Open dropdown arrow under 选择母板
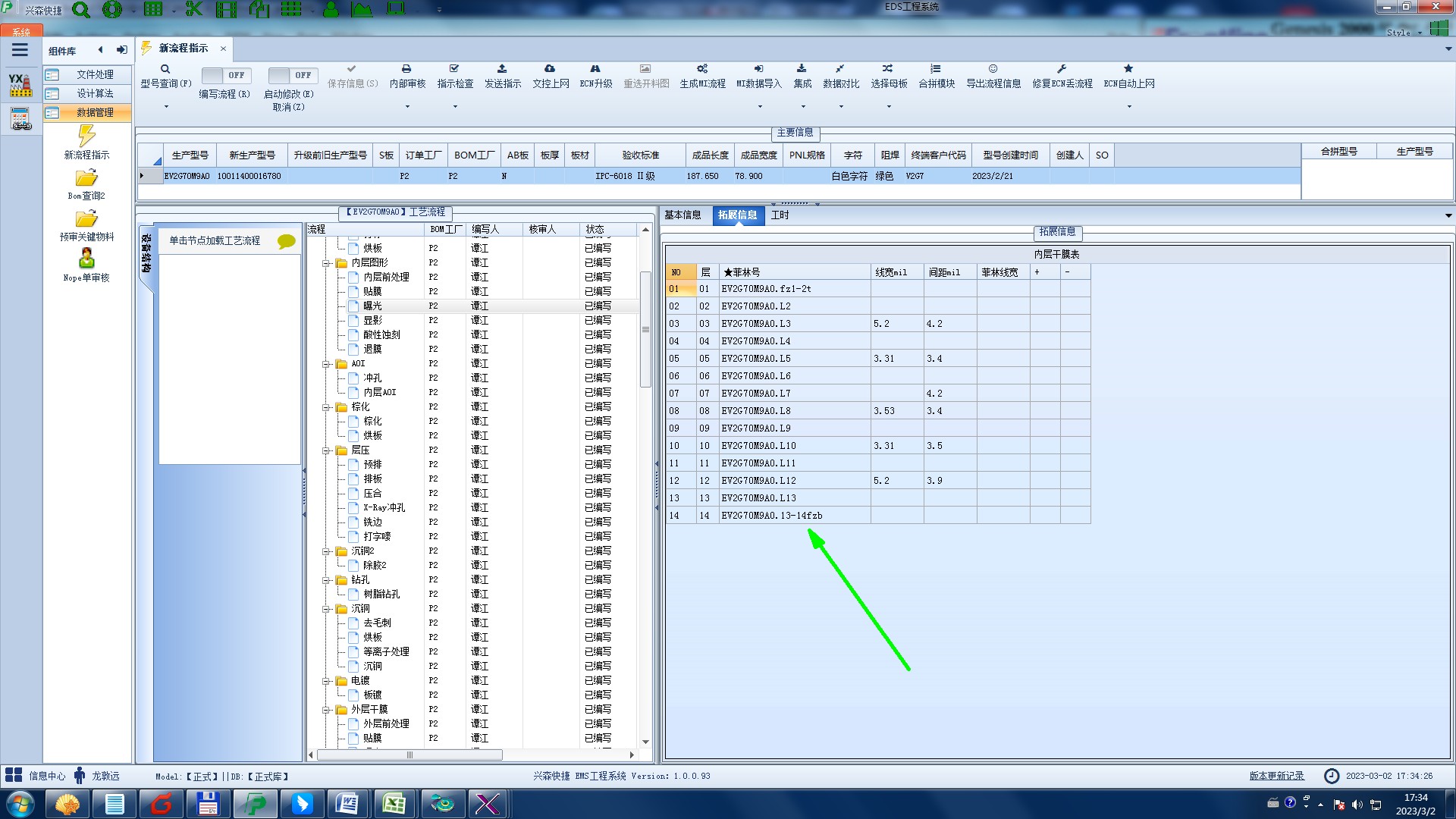This screenshot has width=1456, height=819. 889,106
